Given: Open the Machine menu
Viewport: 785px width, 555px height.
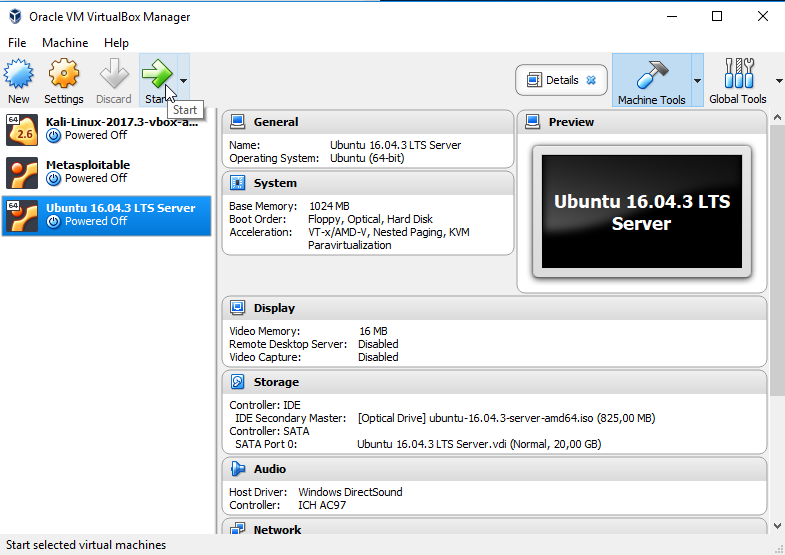Looking at the screenshot, I should tap(65, 43).
